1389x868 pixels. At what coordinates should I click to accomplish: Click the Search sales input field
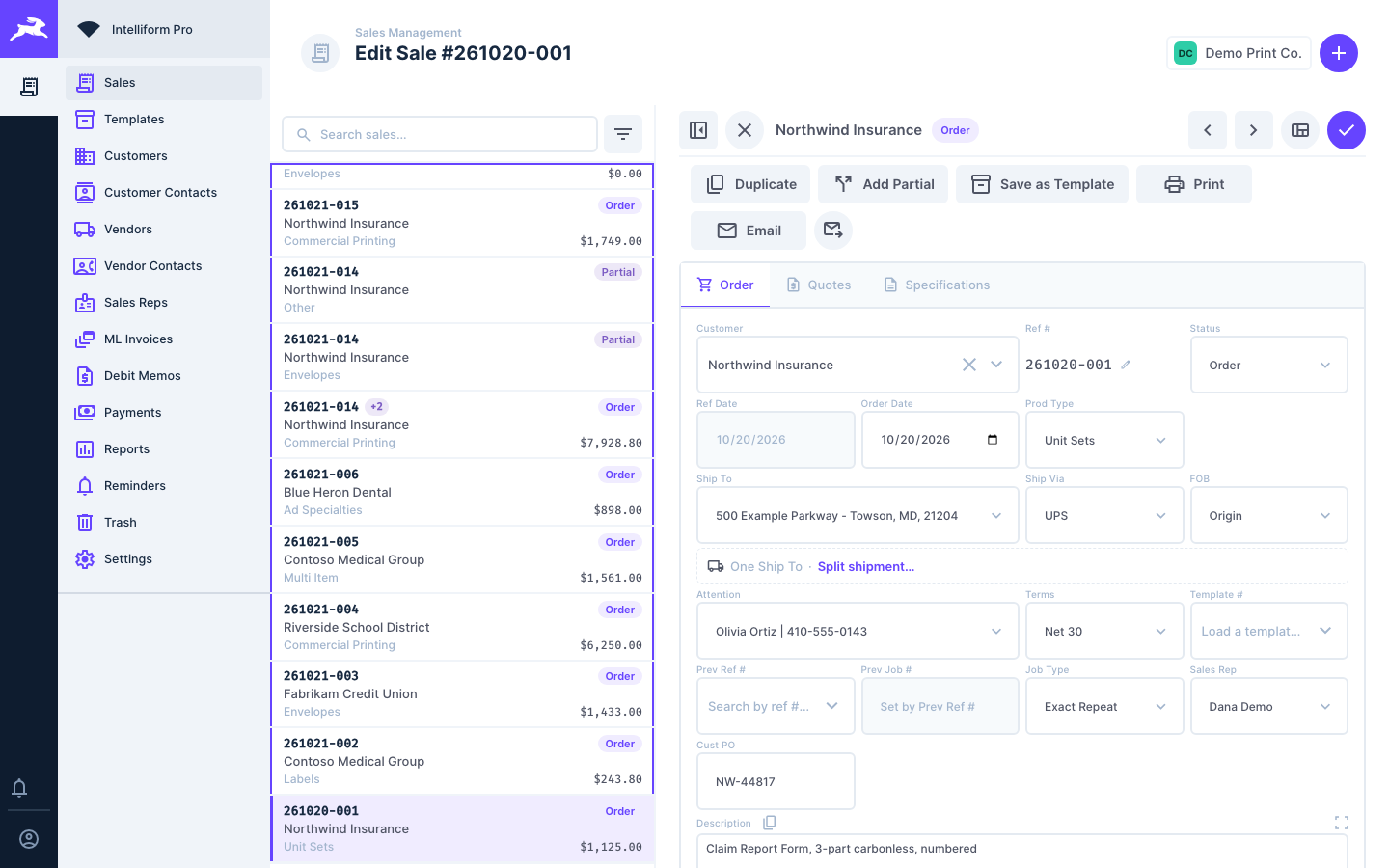tap(440, 134)
